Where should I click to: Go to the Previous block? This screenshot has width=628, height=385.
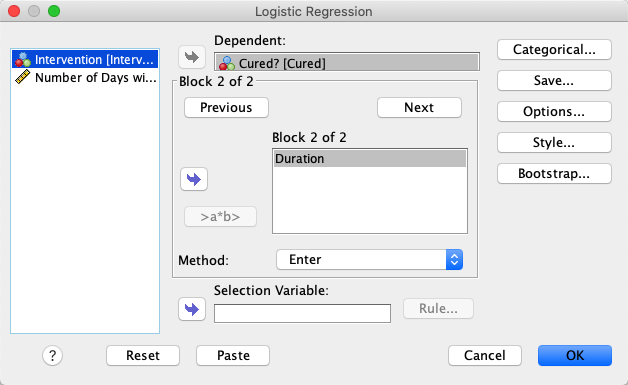226,107
